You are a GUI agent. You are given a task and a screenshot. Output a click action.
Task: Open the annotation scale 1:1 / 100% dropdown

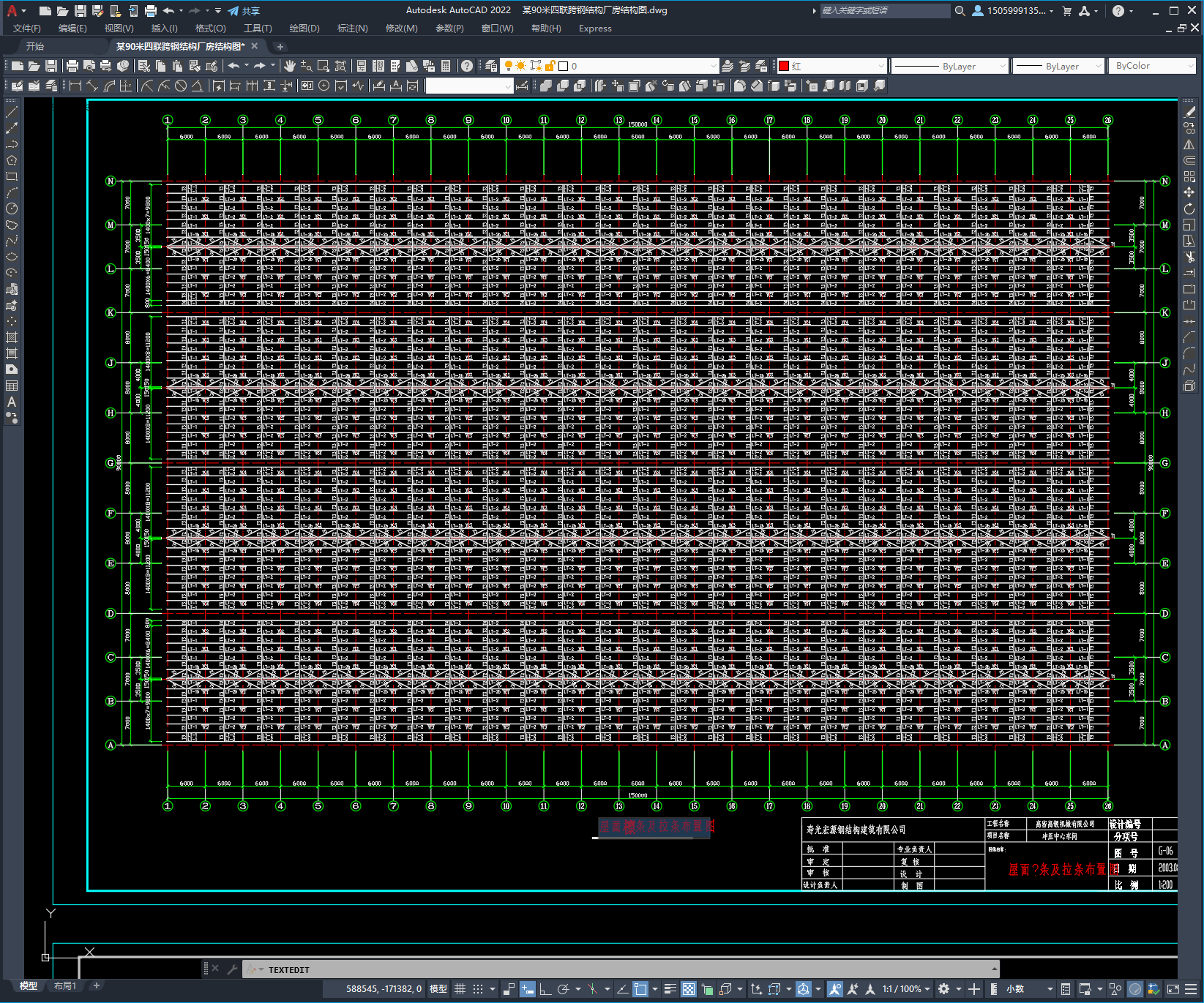click(x=905, y=989)
